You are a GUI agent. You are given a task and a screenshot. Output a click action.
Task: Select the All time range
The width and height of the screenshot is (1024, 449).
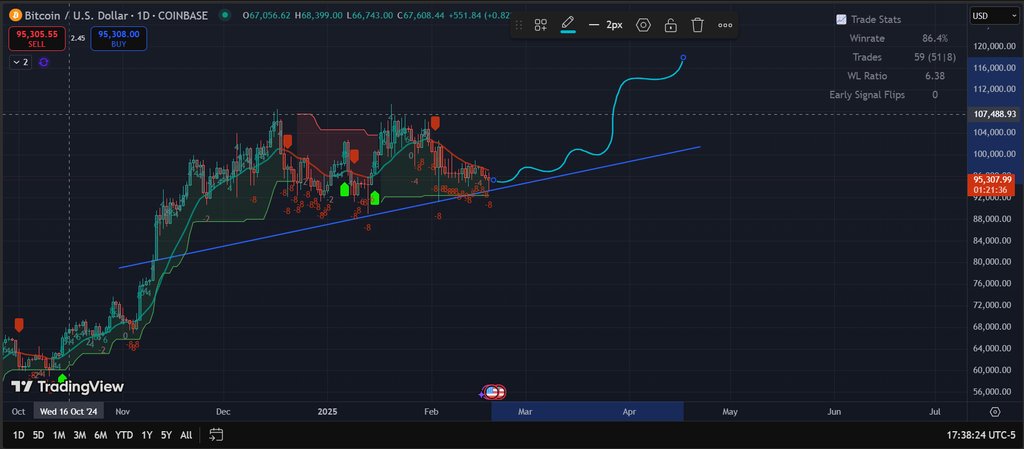[186, 435]
